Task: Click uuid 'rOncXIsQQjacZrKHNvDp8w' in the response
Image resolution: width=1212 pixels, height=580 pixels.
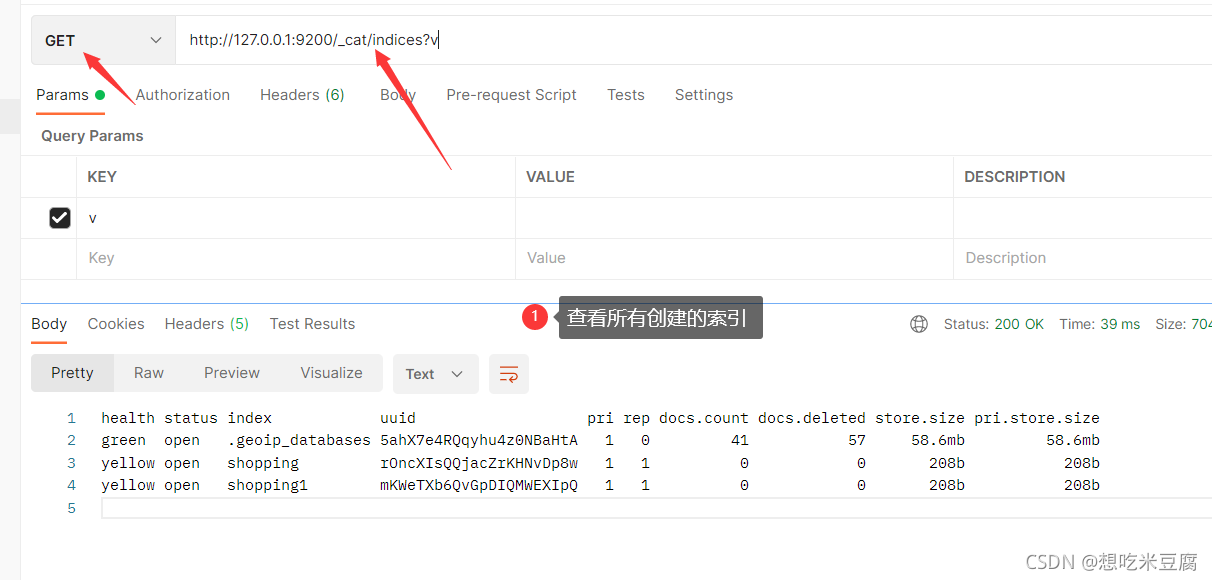Action: pos(479,463)
